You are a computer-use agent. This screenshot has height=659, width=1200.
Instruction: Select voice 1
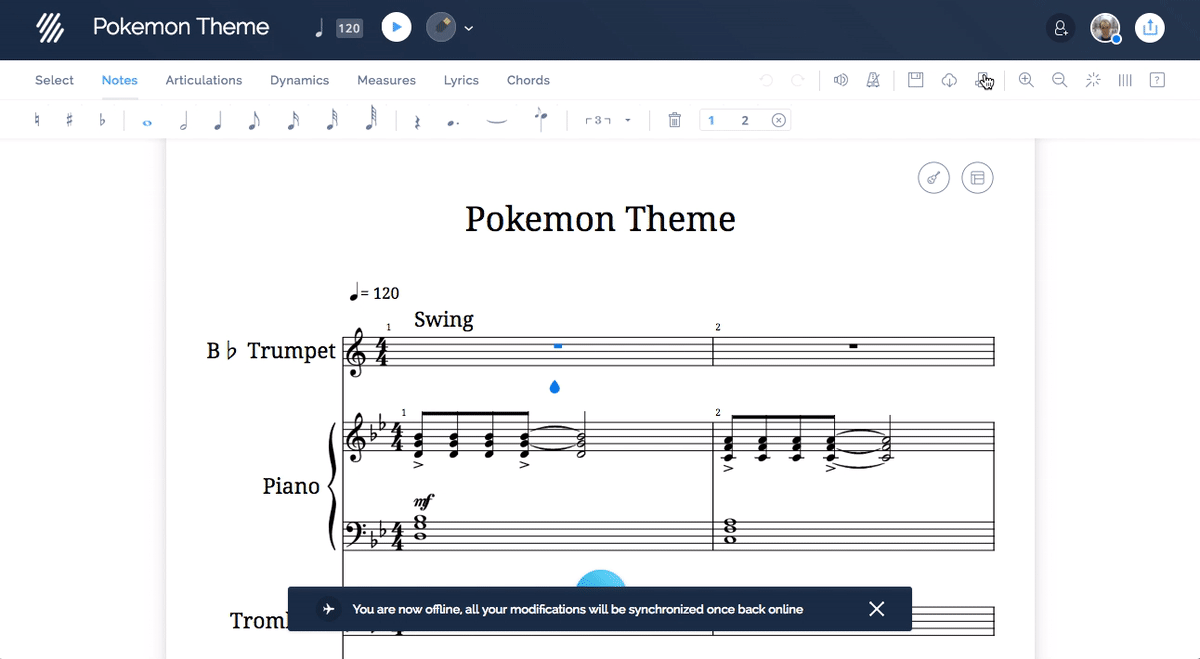point(712,120)
